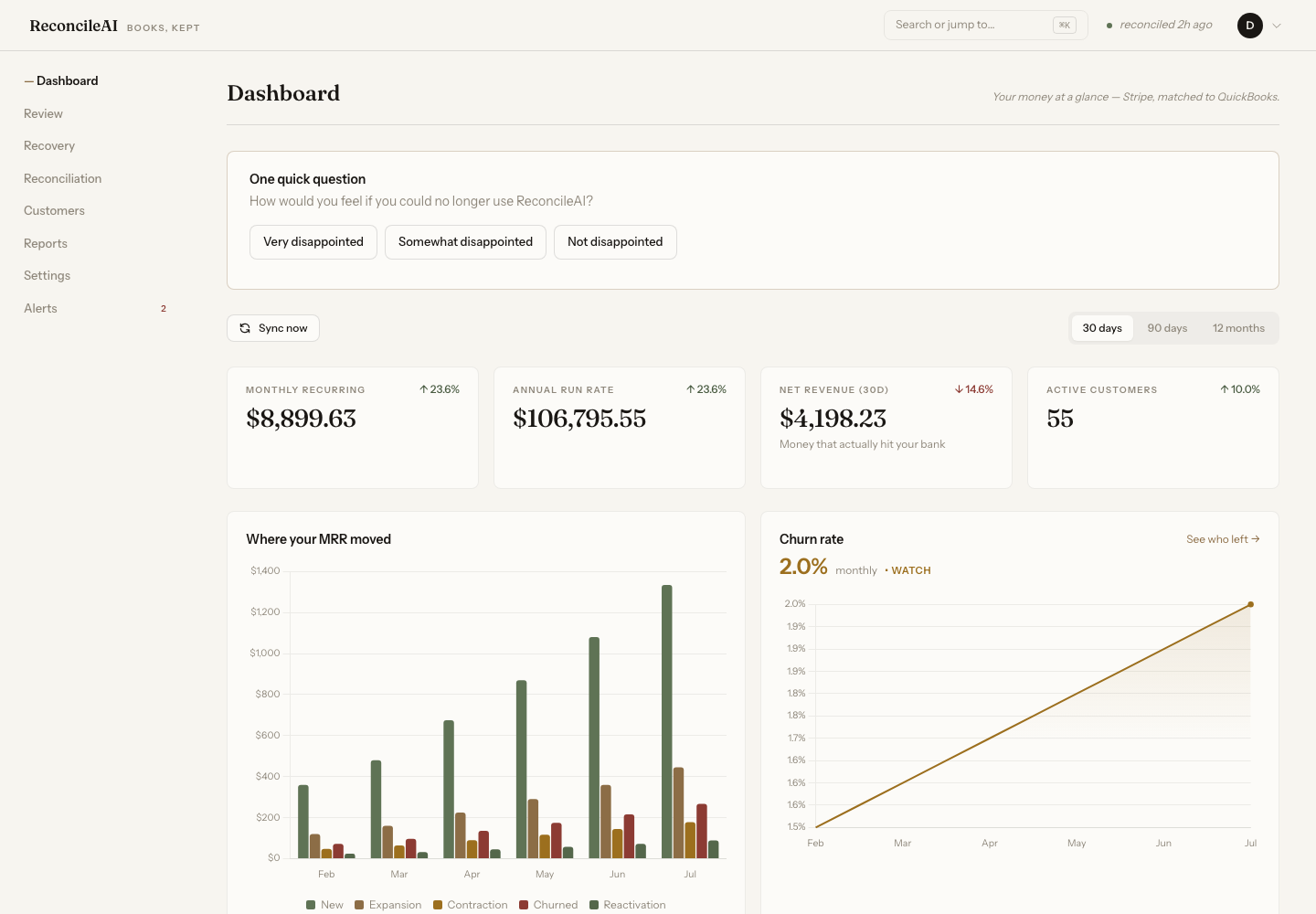Toggle the Reactivation legend swatch
This screenshot has width=1316, height=914.
[594, 905]
